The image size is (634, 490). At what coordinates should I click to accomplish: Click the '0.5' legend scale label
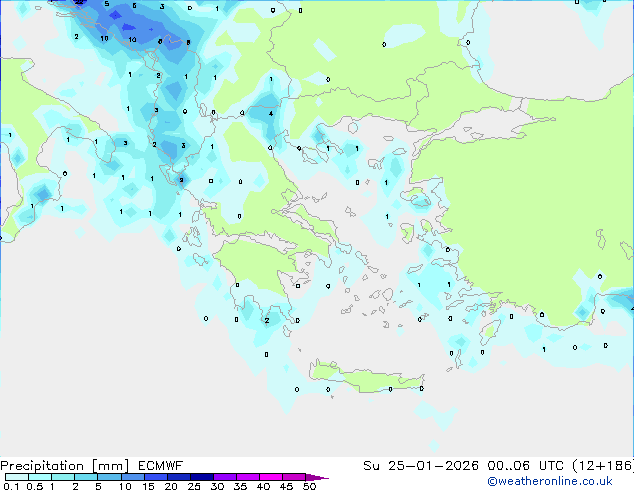pos(35,486)
